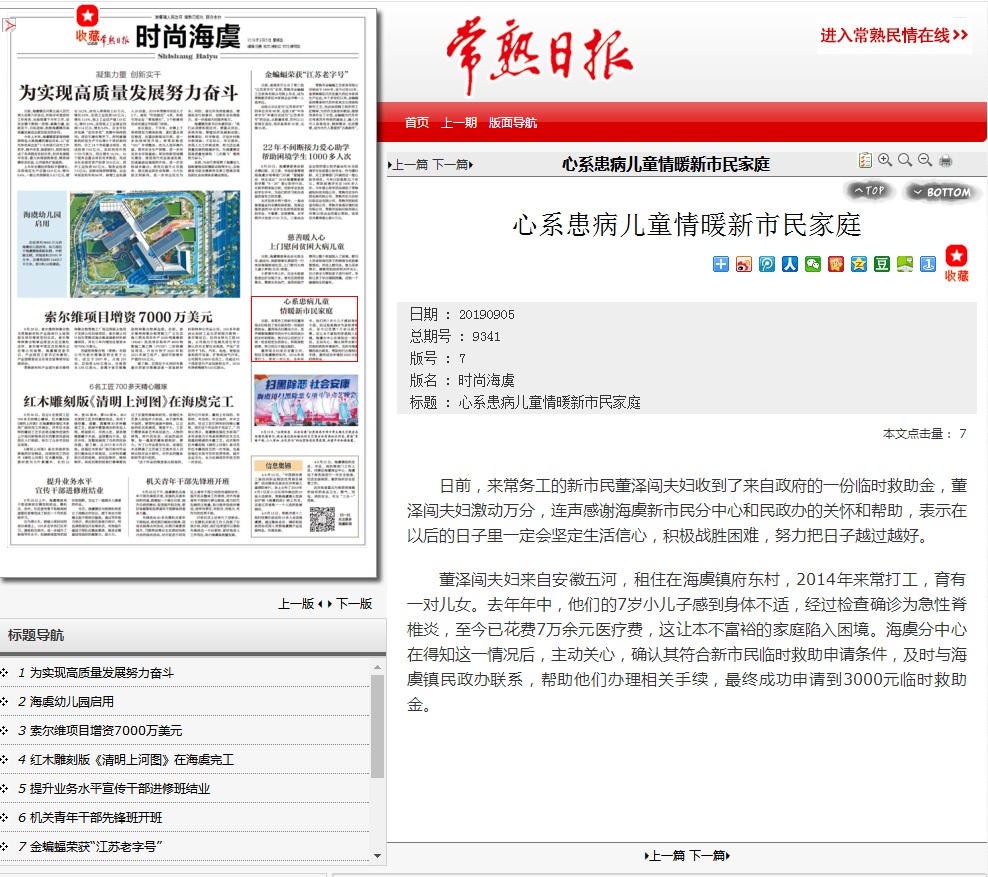Open more sharing options blue plus icon
Viewport: 988px width, 877px height.
(x=721, y=264)
